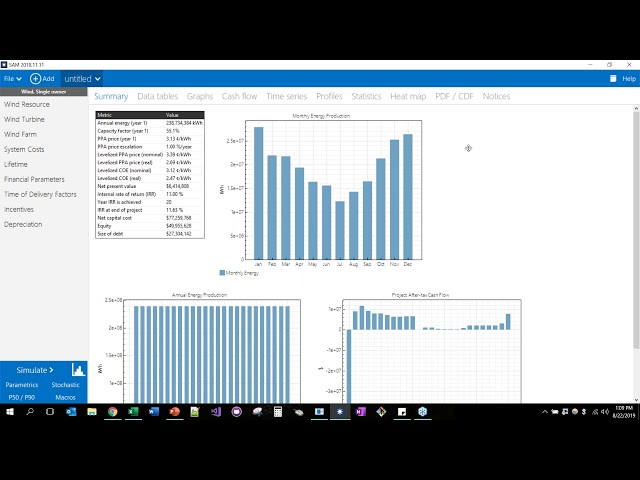Viewport: 640px width, 480px height.
Task: Open the P50 / P90 simulation
Action: pyautogui.click(x=22, y=398)
